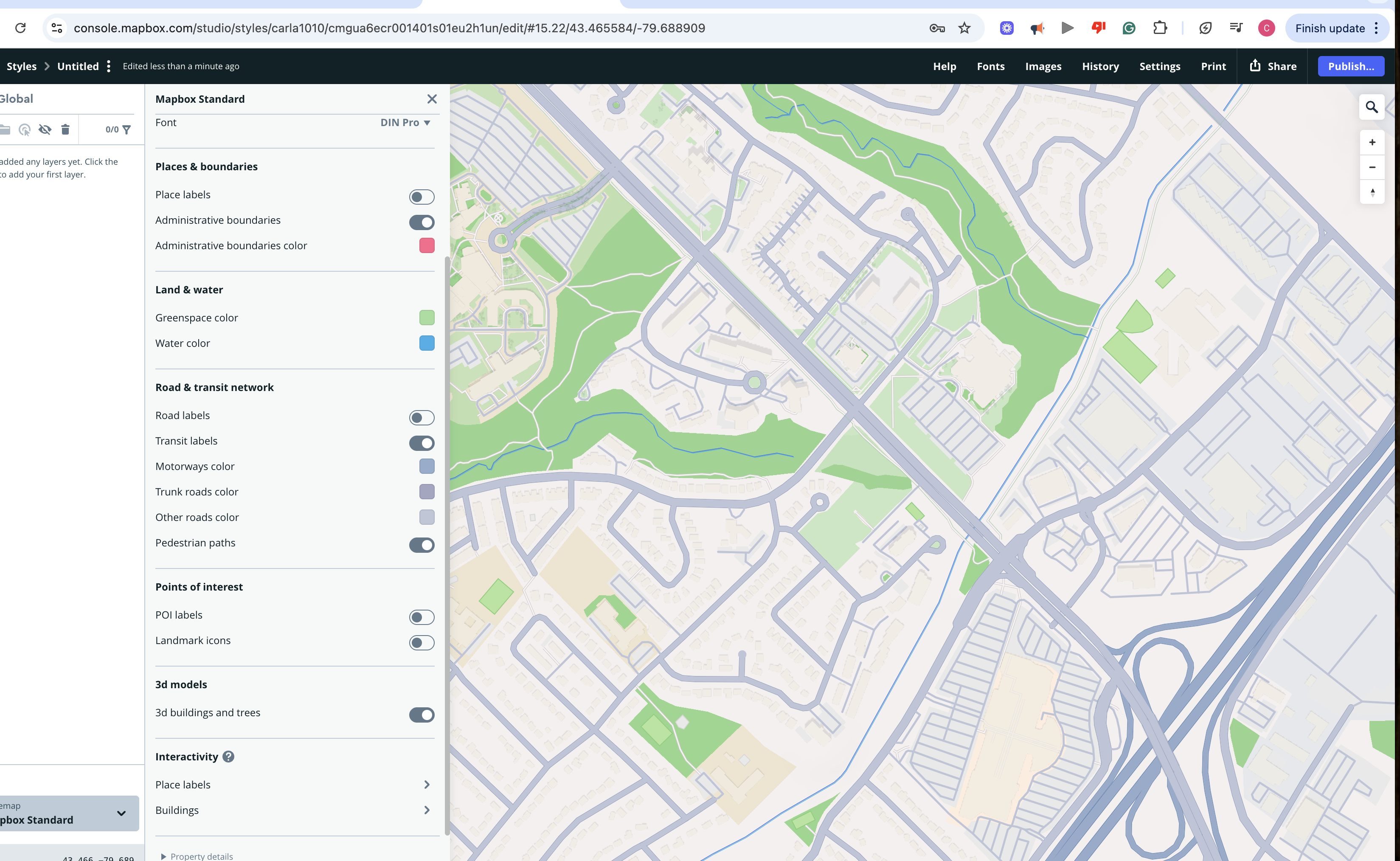Close the Mapbox Standard panel
1400x861 pixels.
coord(432,98)
